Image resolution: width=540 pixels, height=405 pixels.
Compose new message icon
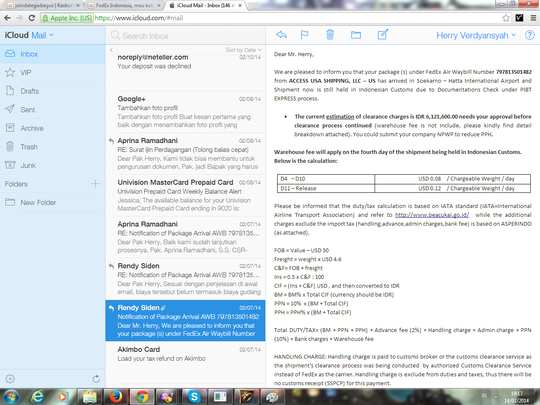point(383,34)
